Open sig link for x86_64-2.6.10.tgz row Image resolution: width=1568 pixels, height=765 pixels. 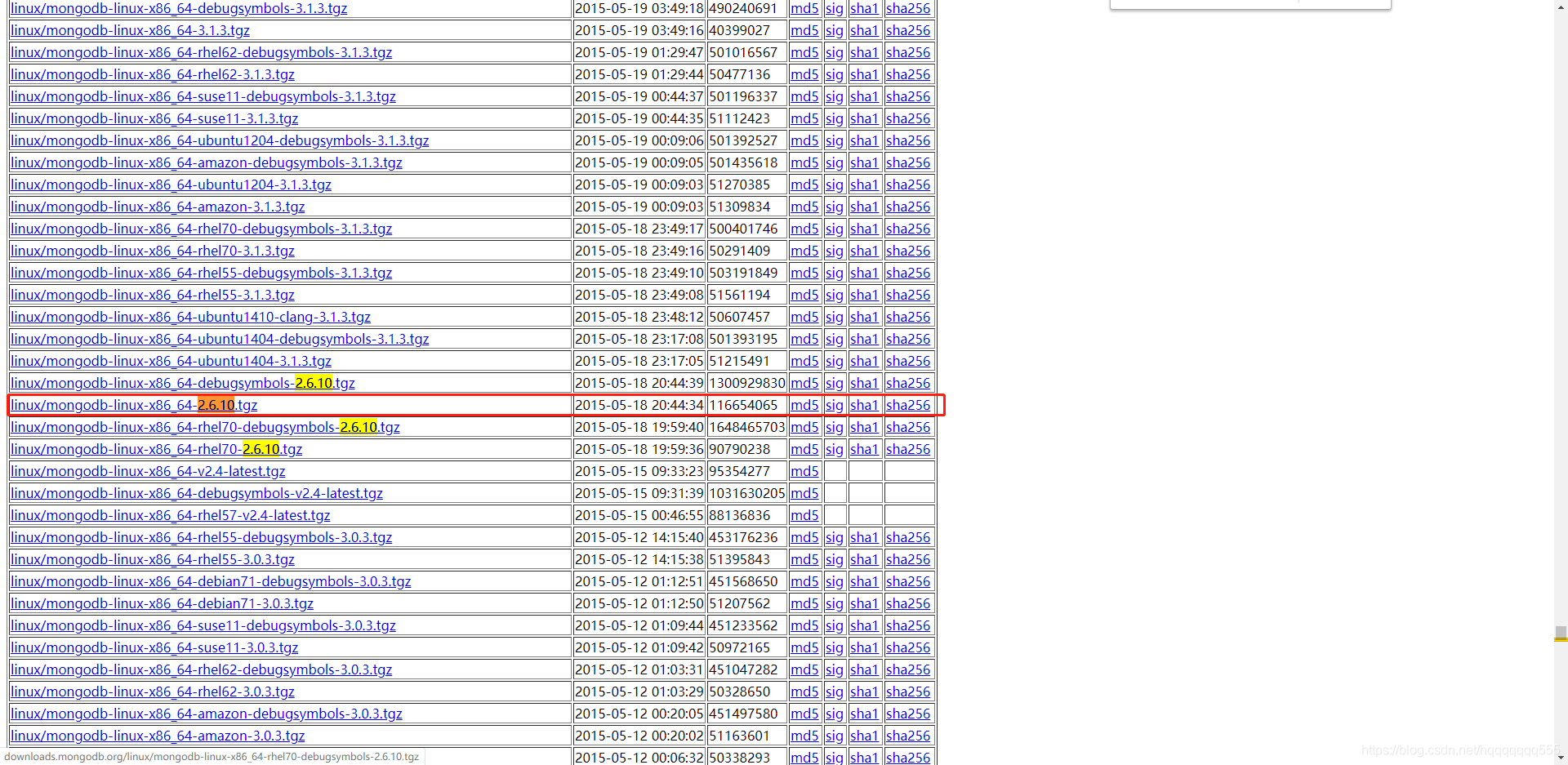point(834,405)
